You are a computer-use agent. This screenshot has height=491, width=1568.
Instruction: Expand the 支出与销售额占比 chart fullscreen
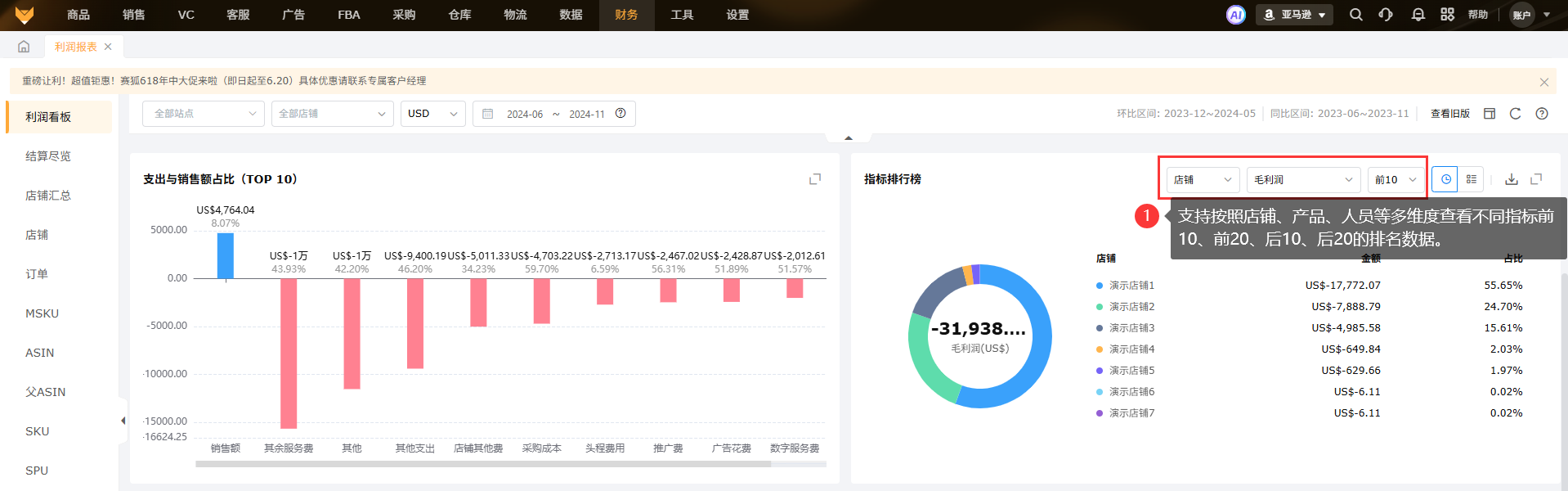point(814,179)
